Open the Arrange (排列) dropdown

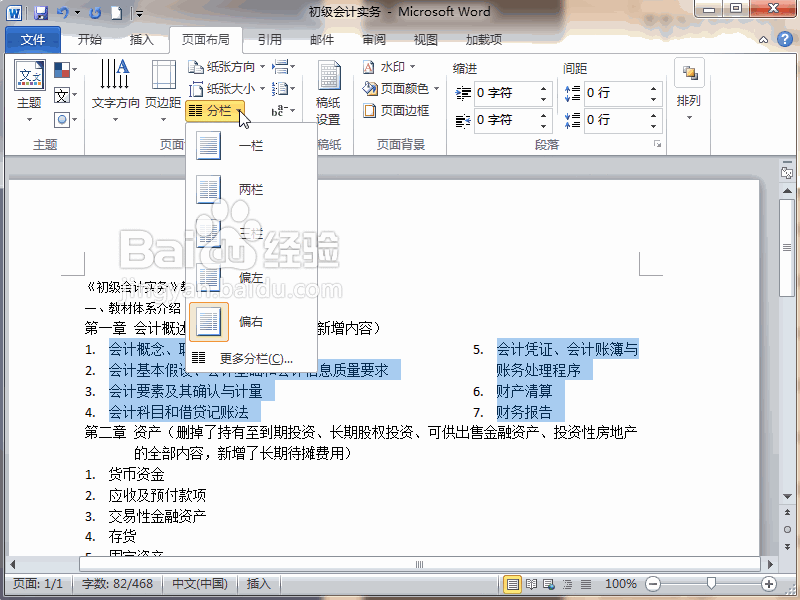[x=689, y=91]
